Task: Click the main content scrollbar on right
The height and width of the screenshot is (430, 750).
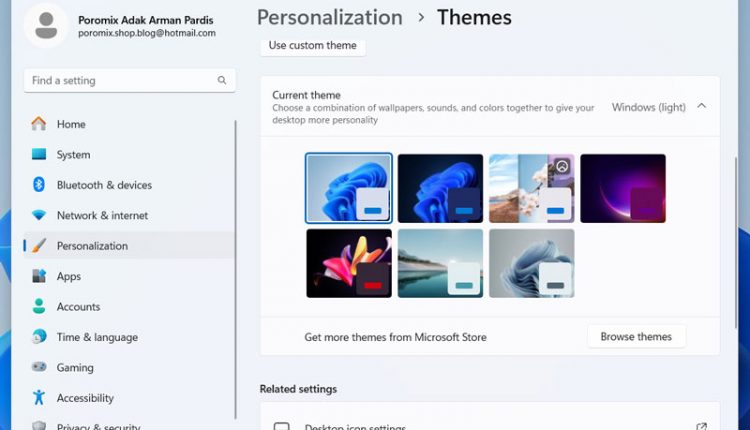Action: click(736, 242)
